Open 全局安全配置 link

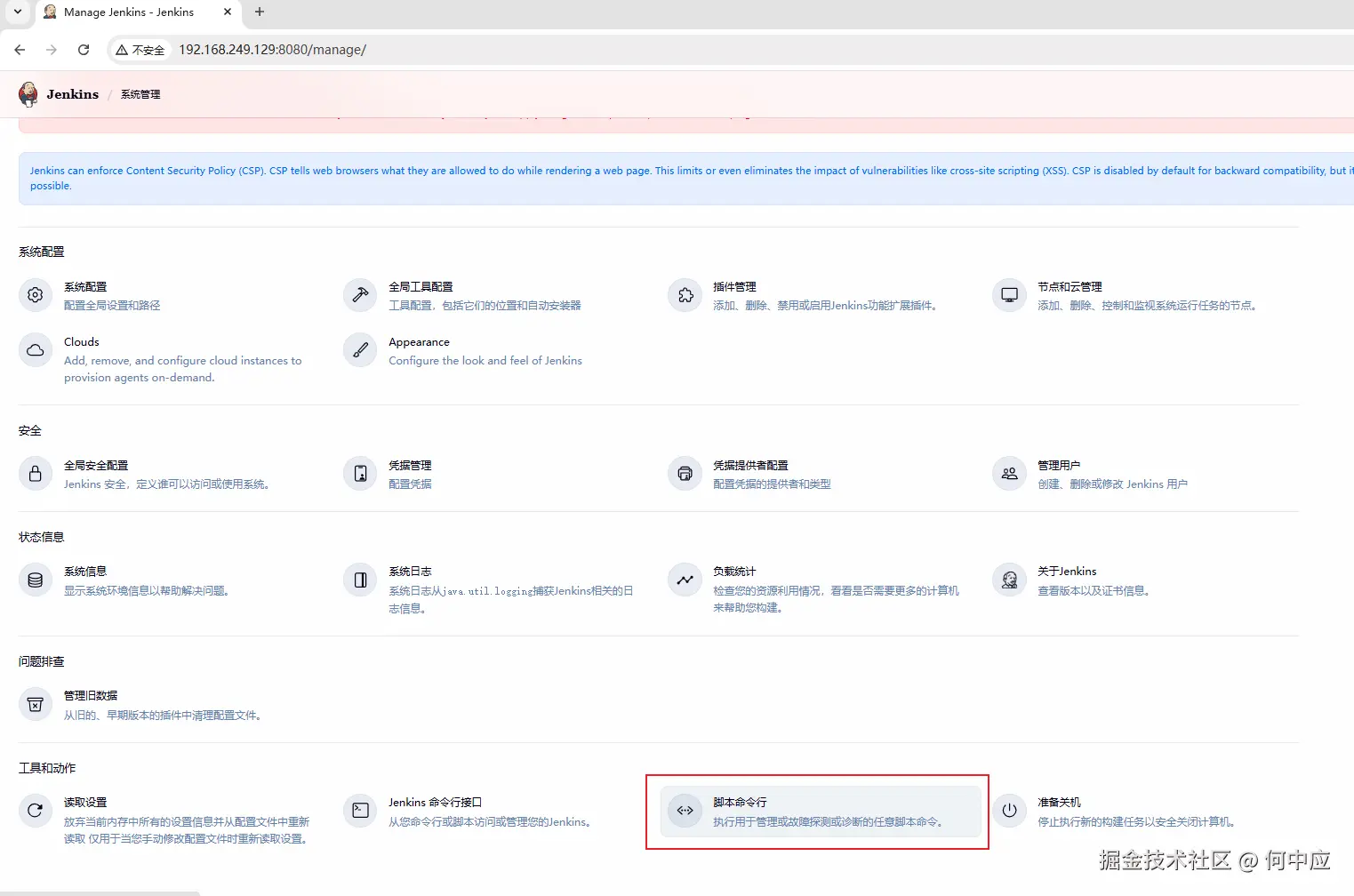coord(96,466)
